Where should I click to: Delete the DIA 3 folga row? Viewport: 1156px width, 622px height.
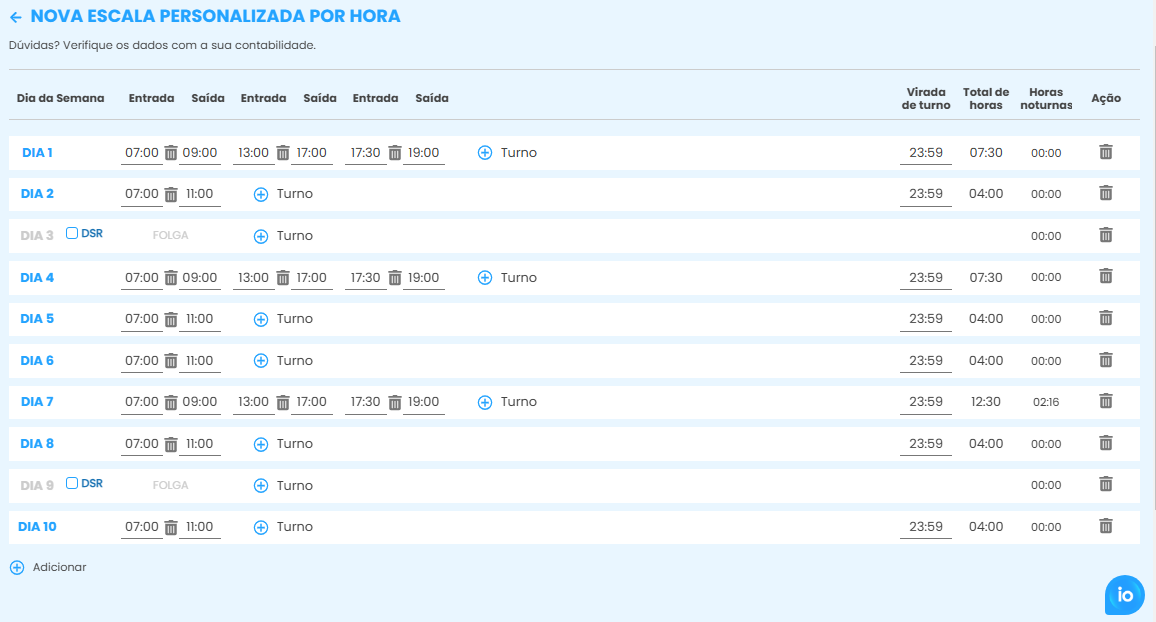click(1105, 235)
